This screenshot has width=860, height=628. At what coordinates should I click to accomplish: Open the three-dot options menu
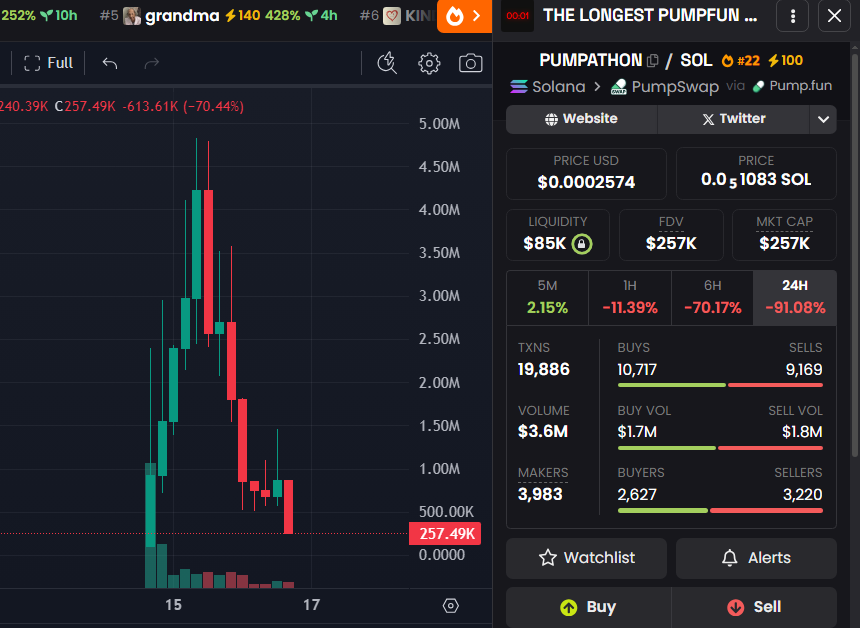pos(793,16)
